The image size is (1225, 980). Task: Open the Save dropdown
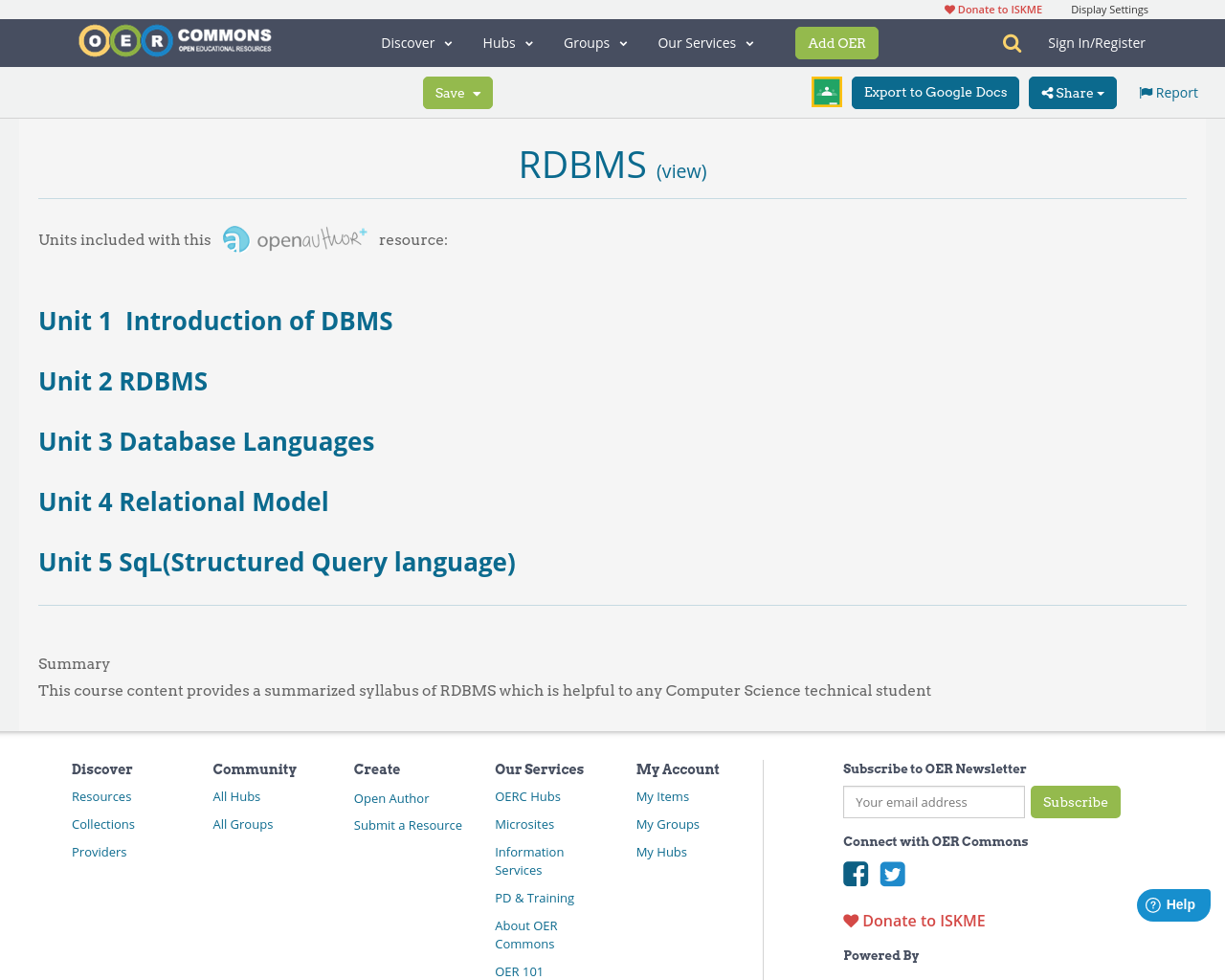[x=457, y=92]
